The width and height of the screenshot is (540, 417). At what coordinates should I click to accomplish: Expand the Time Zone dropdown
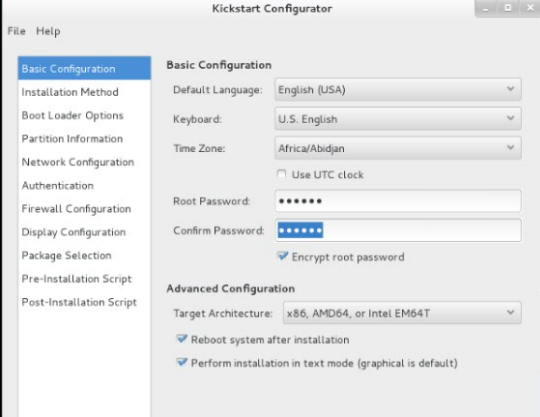tap(398, 148)
